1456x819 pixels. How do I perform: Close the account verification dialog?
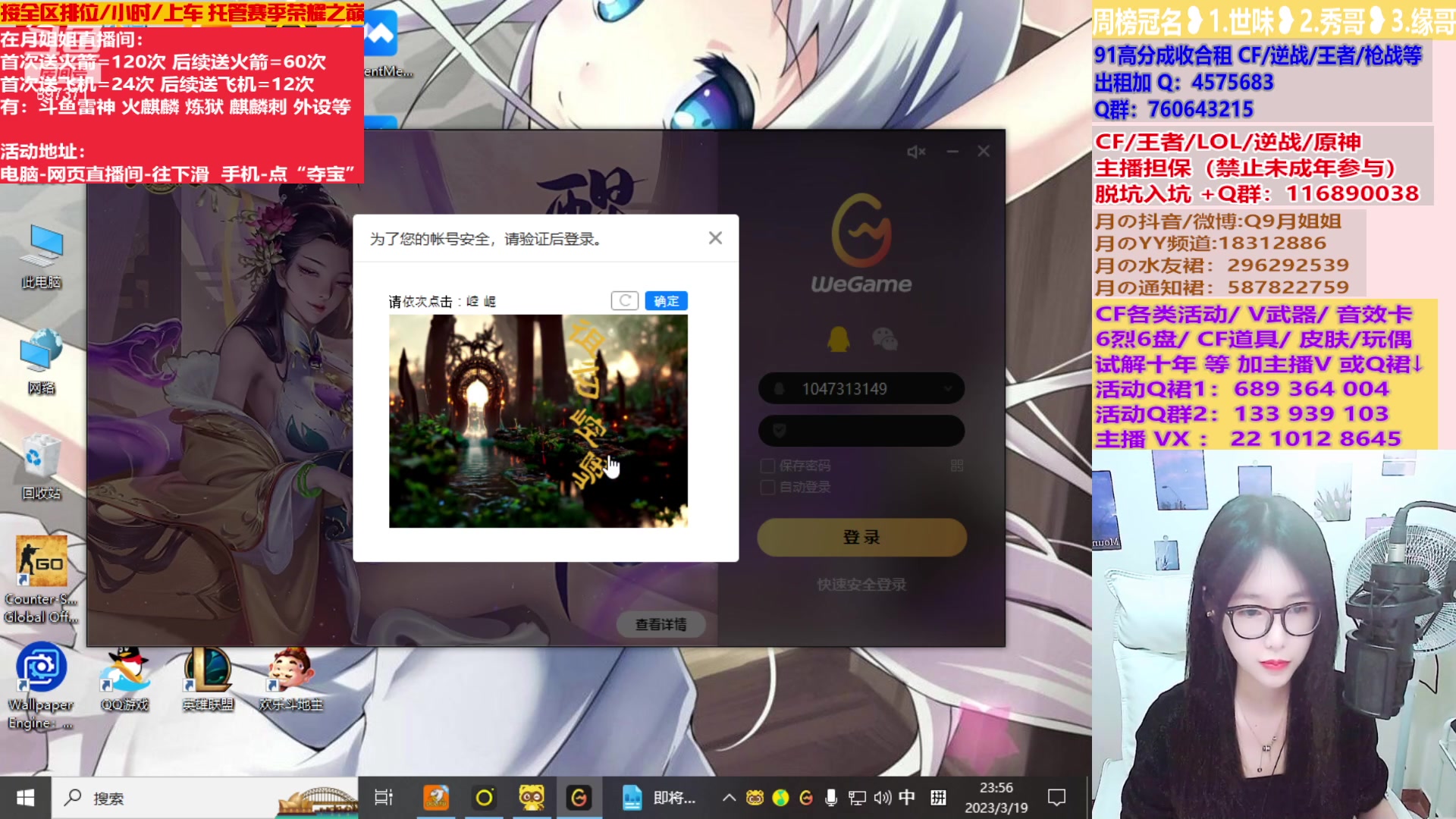[x=715, y=238]
